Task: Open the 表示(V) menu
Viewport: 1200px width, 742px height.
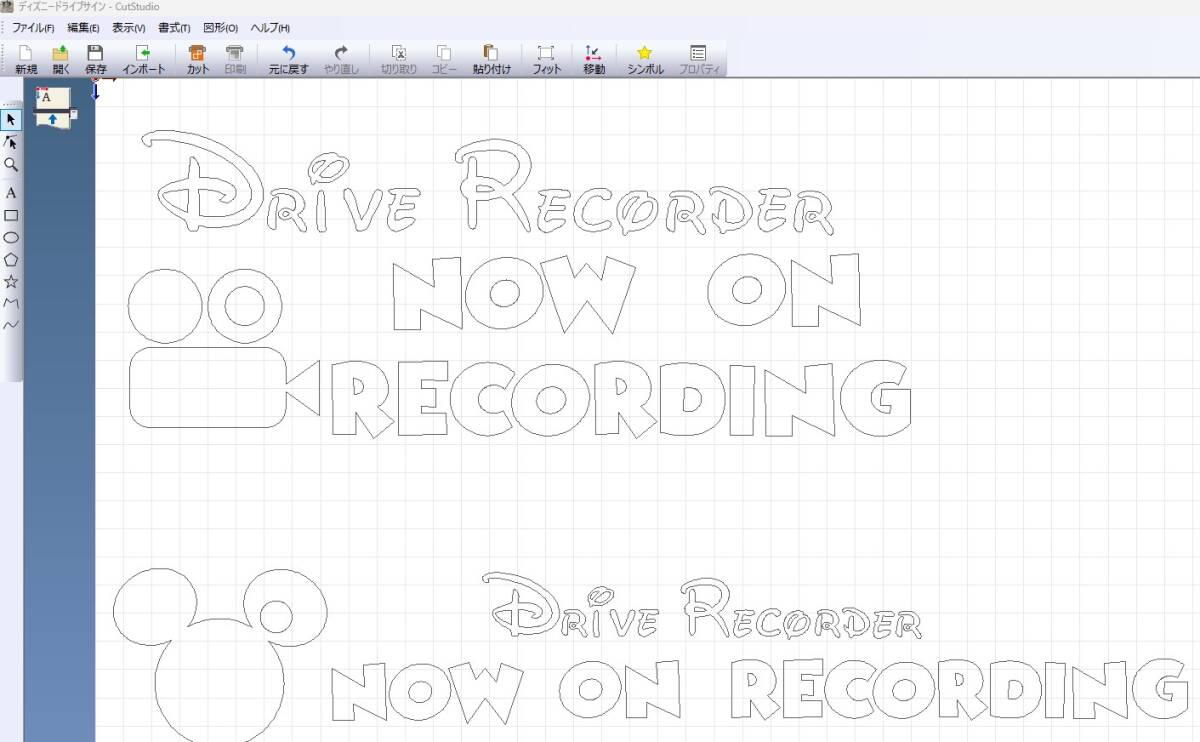Action: [x=129, y=28]
